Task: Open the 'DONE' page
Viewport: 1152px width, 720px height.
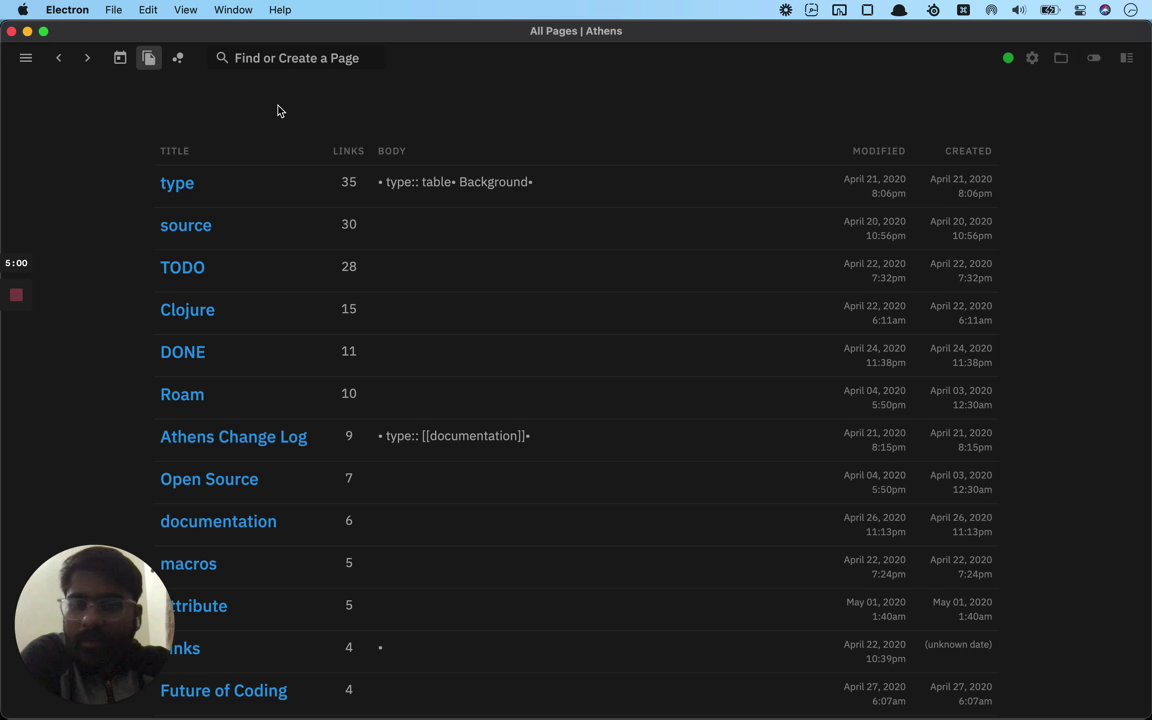Action: (x=183, y=352)
